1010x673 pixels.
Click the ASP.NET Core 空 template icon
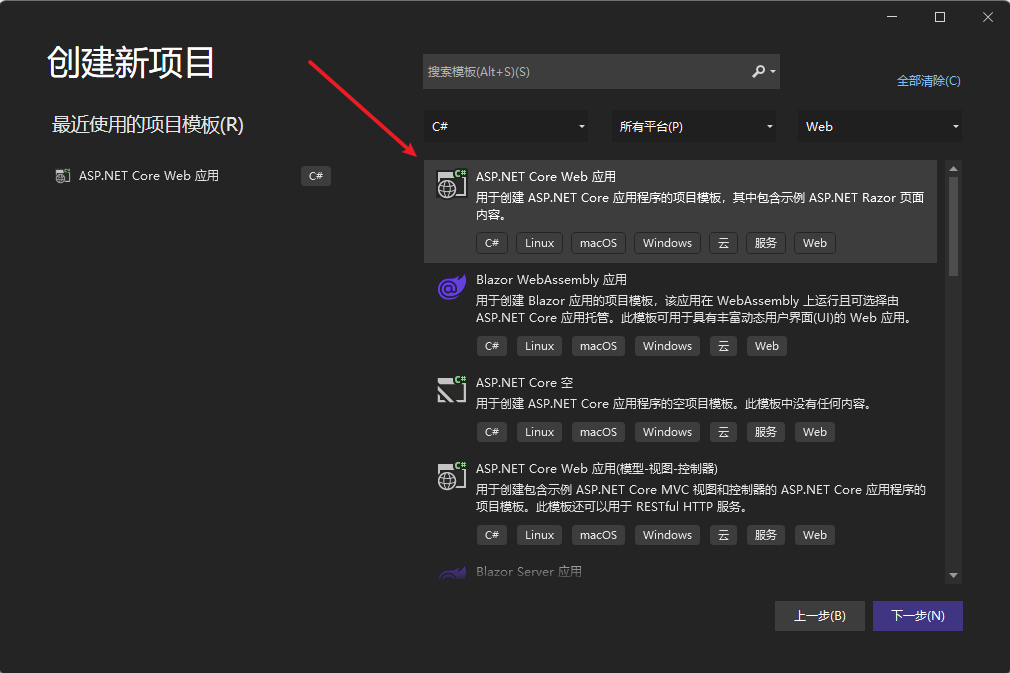(452, 390)
